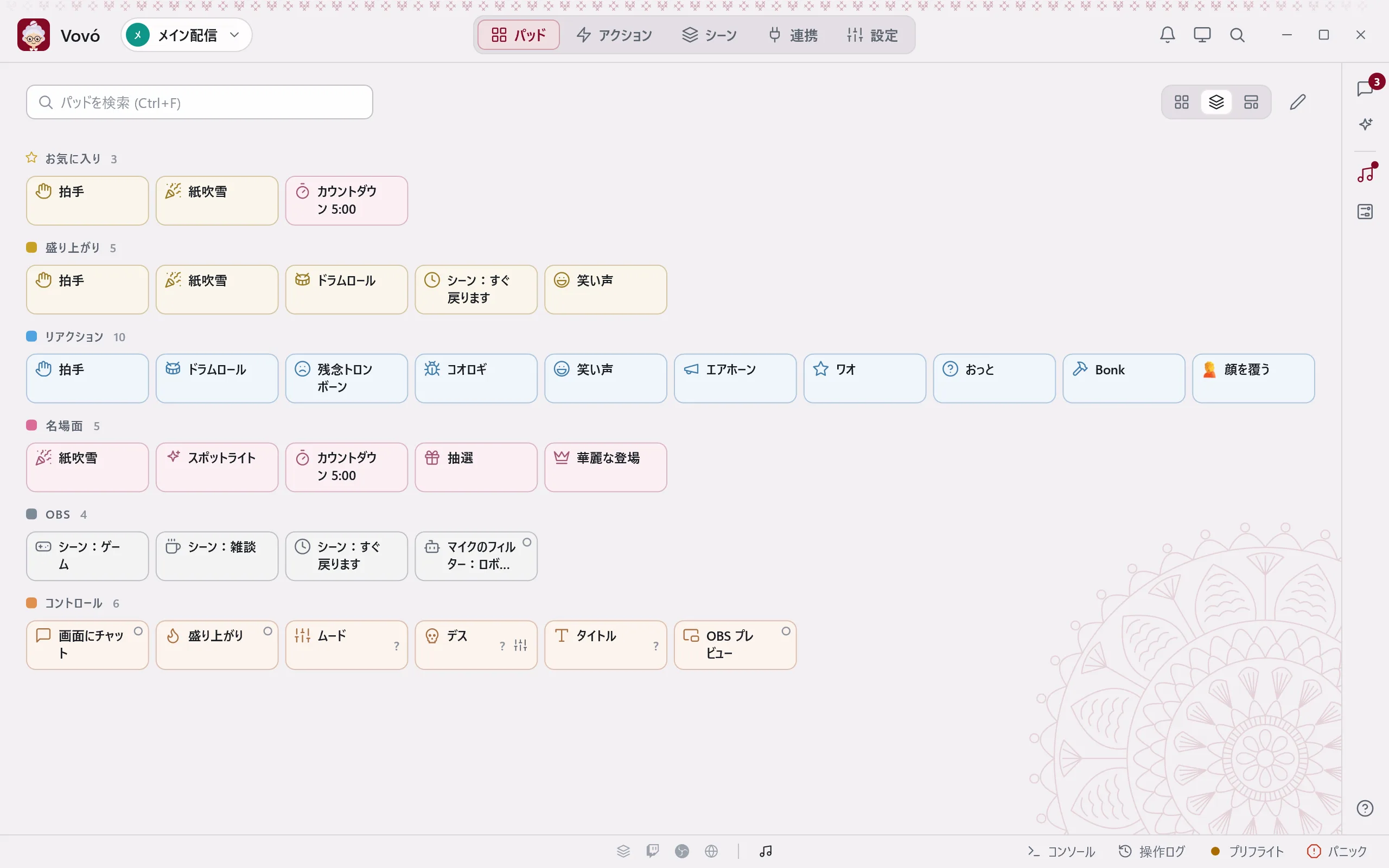Collapse the コントロール group header
This screenshot has width=1389, height=868.
[73, 603]
